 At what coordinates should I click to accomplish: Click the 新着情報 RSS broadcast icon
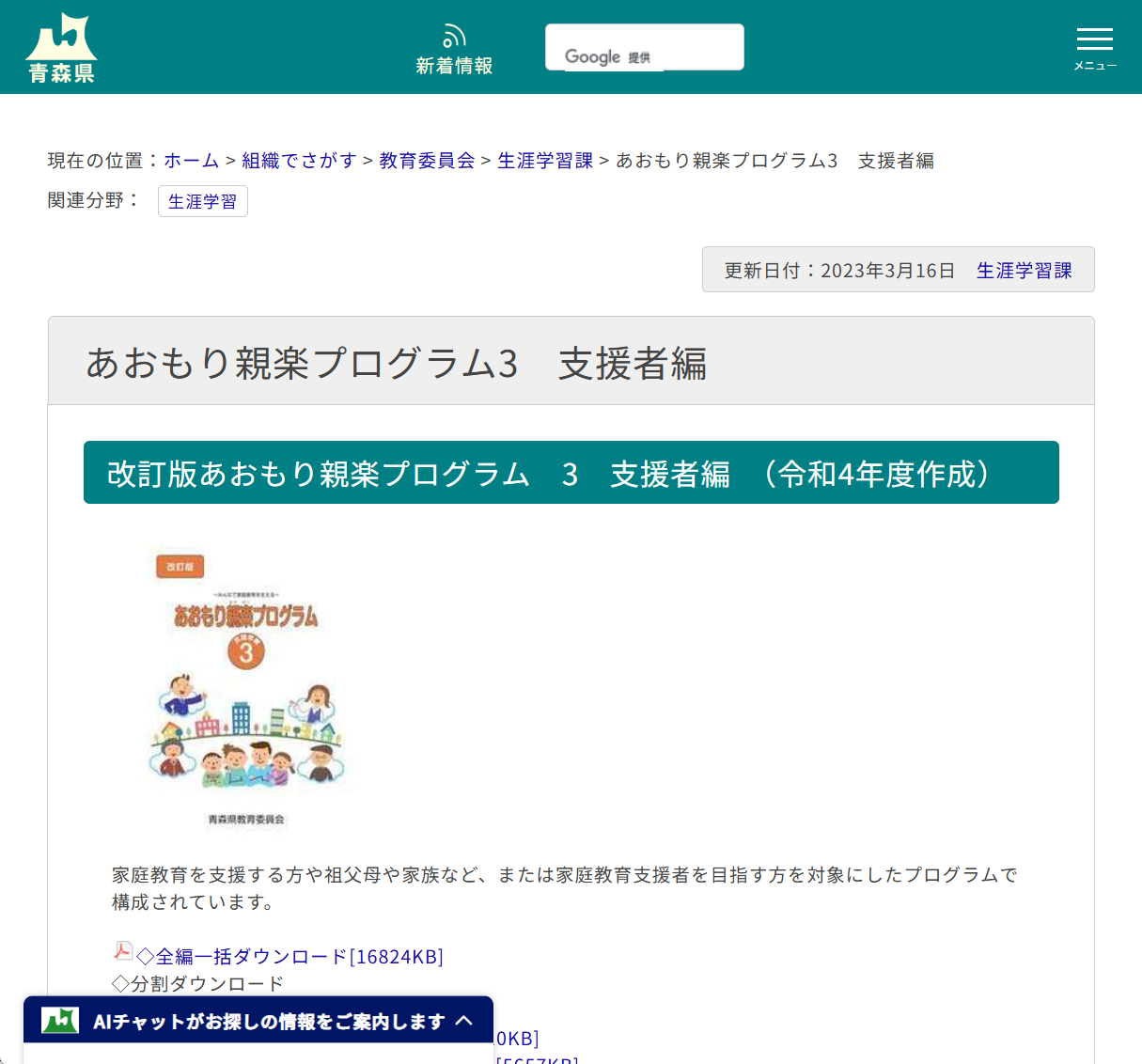[454, 34]
